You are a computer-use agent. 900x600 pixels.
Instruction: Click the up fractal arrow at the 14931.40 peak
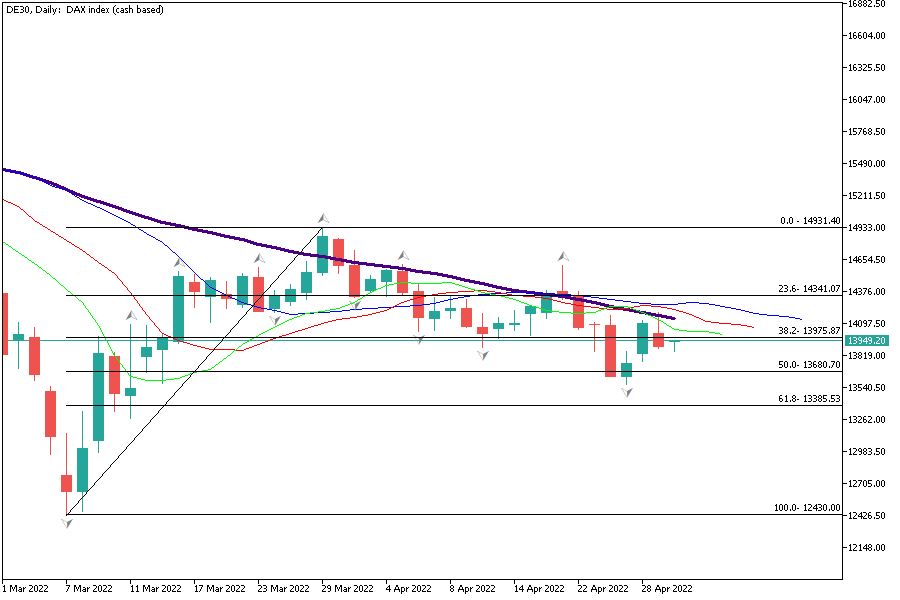click(x=323, y=217)
